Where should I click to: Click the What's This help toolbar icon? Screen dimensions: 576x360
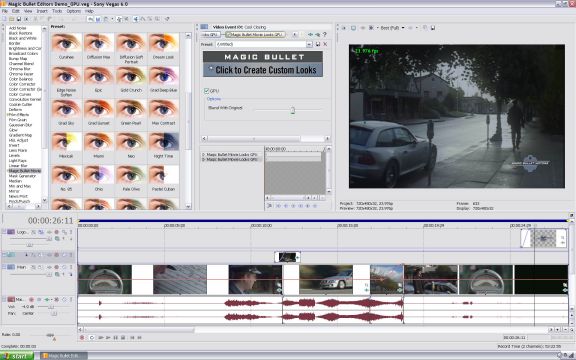point(167,19)
